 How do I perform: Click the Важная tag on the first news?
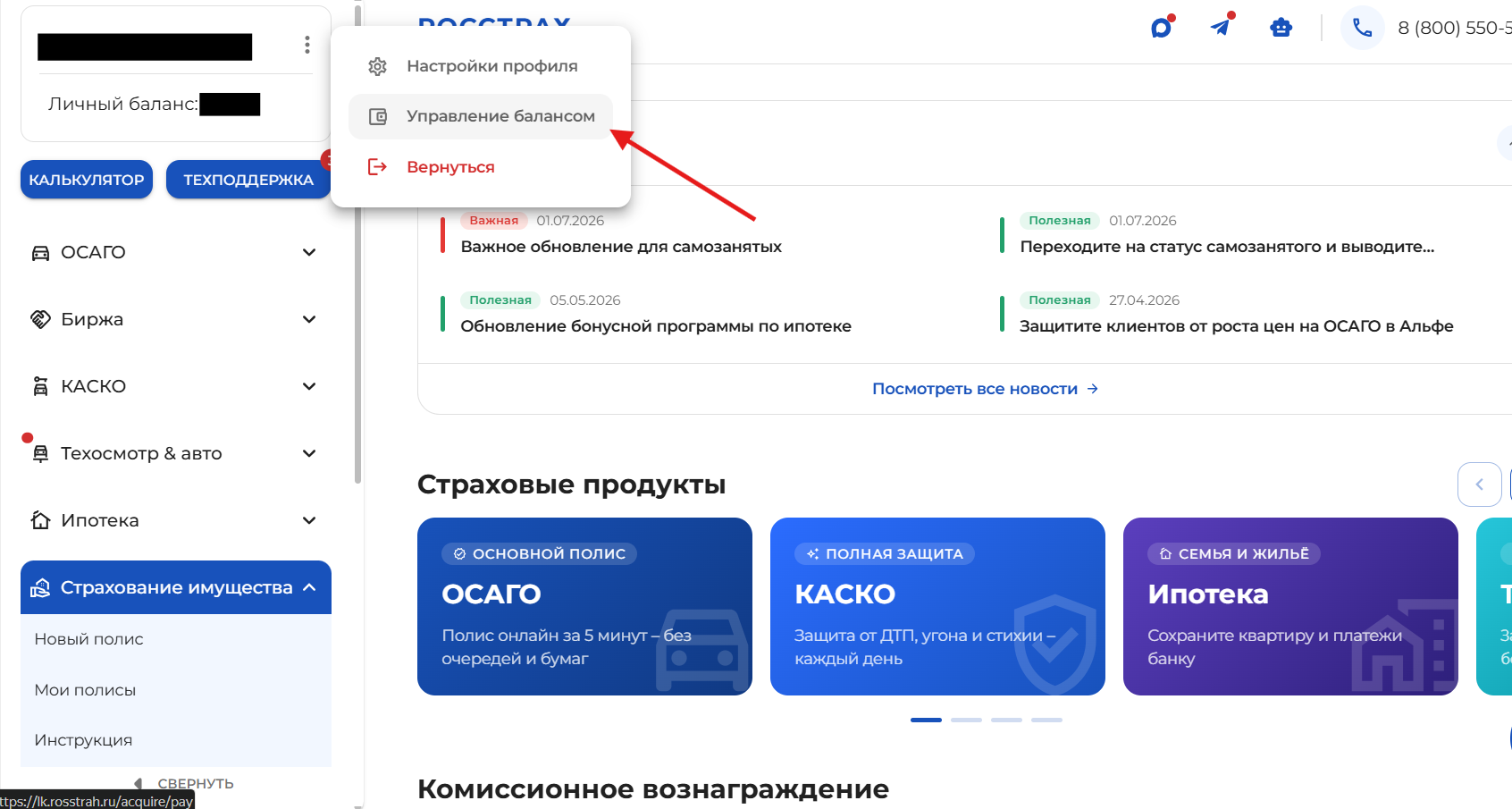pyautogui.click(x=494, y=221)
